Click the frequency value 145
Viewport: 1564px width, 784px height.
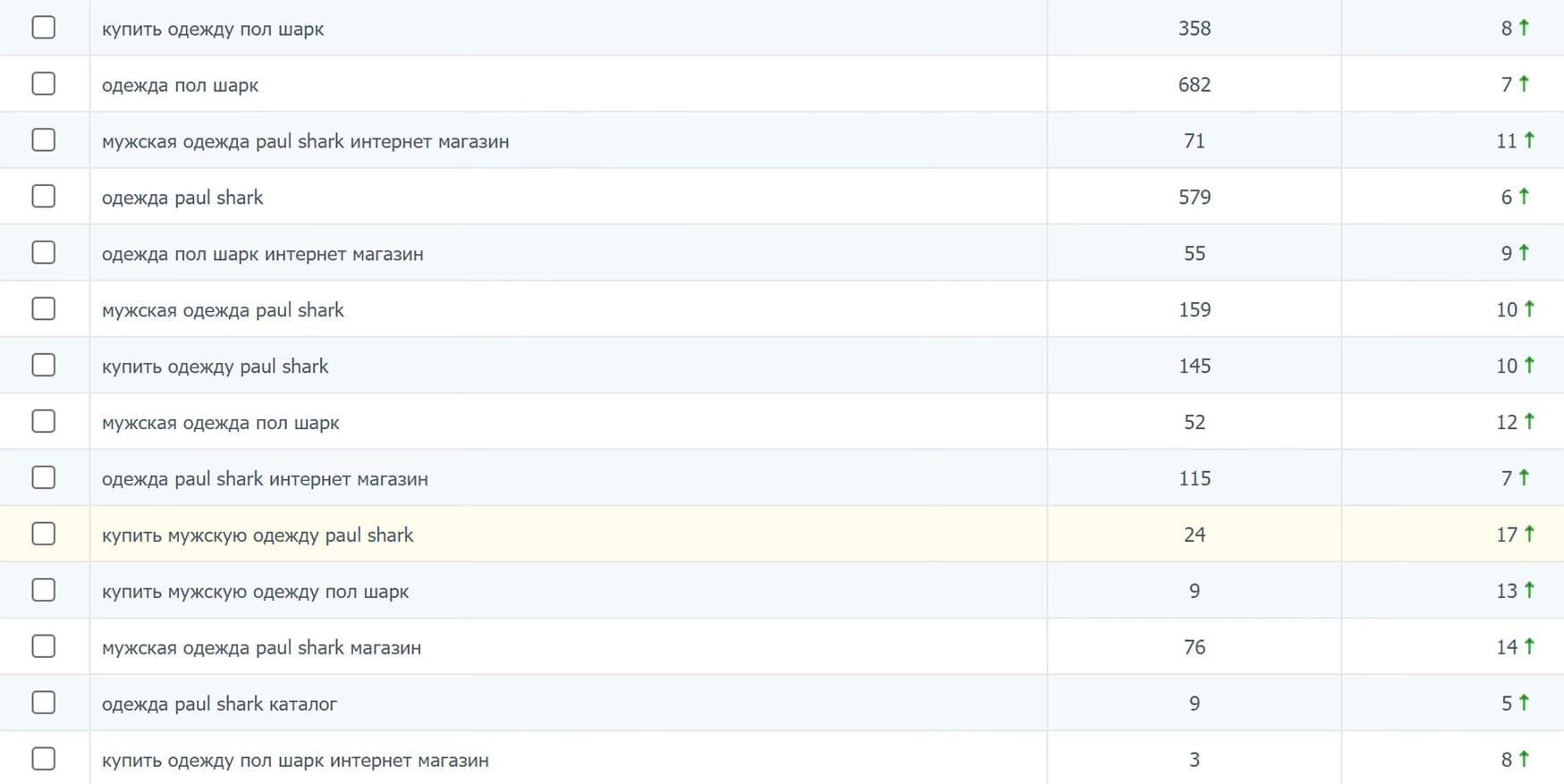tap(1194, 367)
